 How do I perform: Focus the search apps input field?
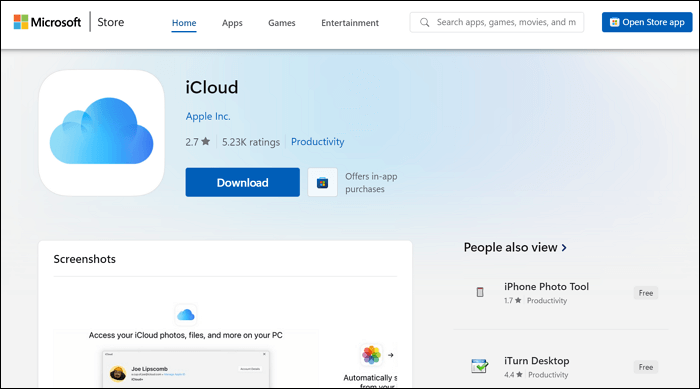point(496,22)
